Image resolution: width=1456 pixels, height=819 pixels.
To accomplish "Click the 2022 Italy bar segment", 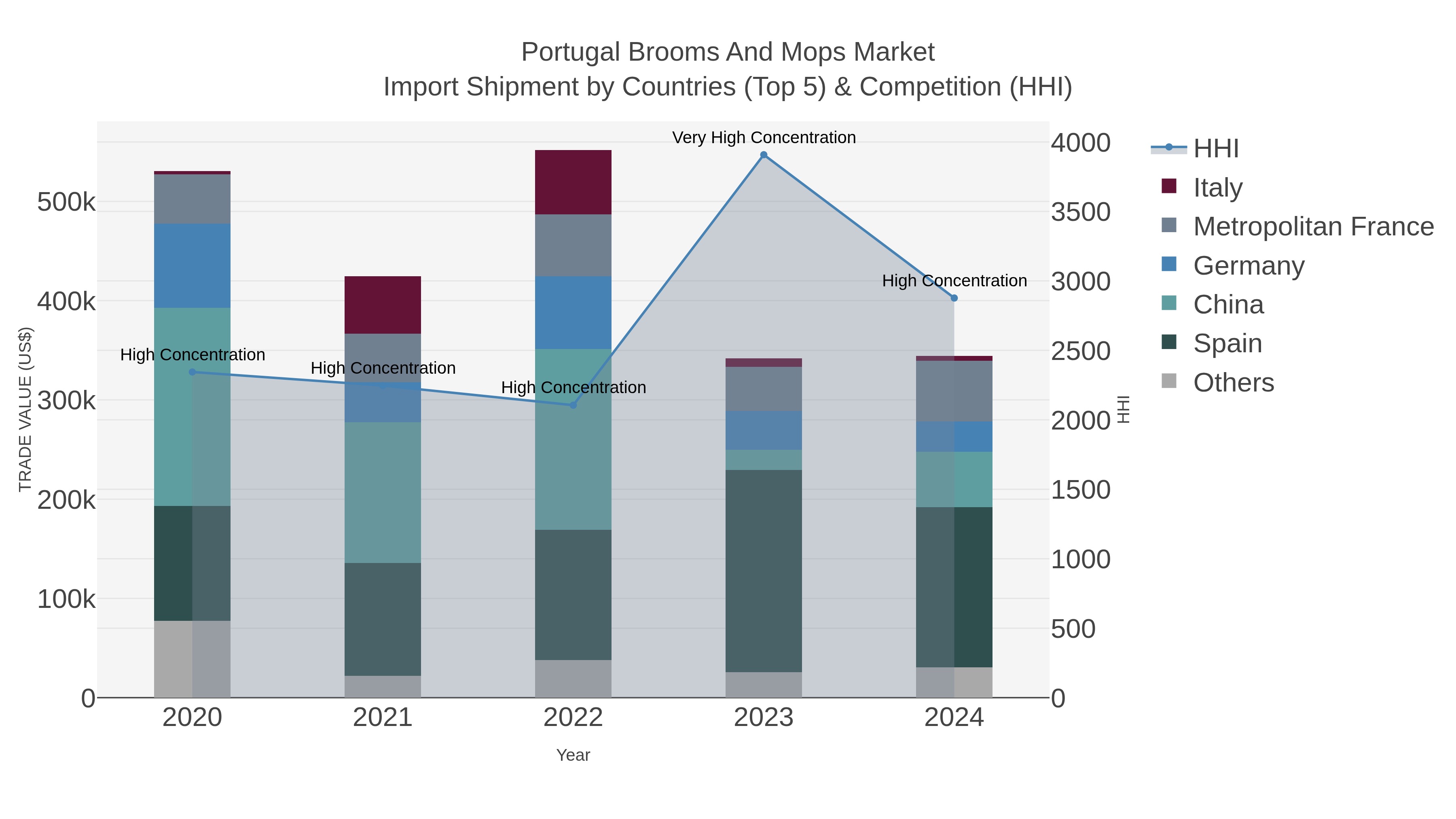I will [573, 182].
